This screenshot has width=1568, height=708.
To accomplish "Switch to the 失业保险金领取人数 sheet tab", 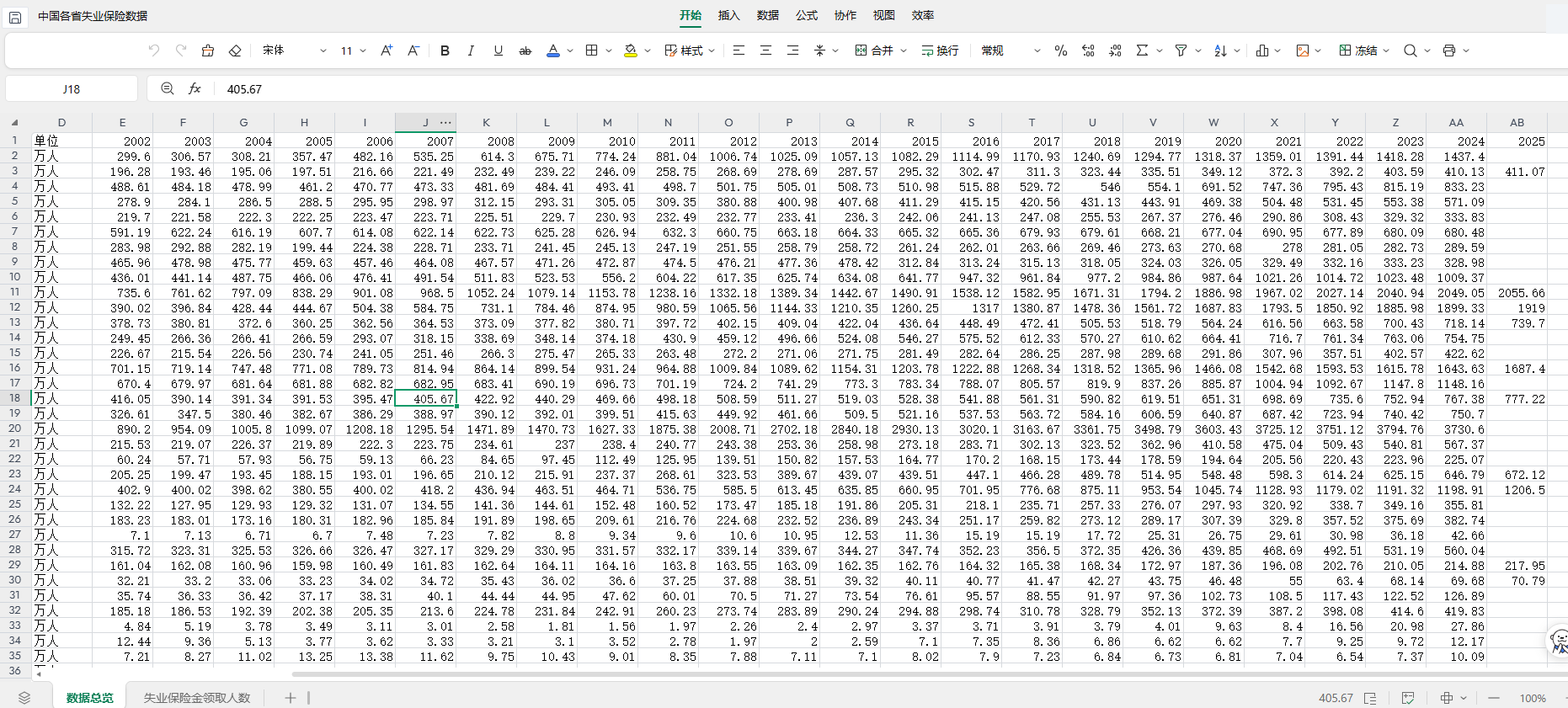I will point(197,698).
